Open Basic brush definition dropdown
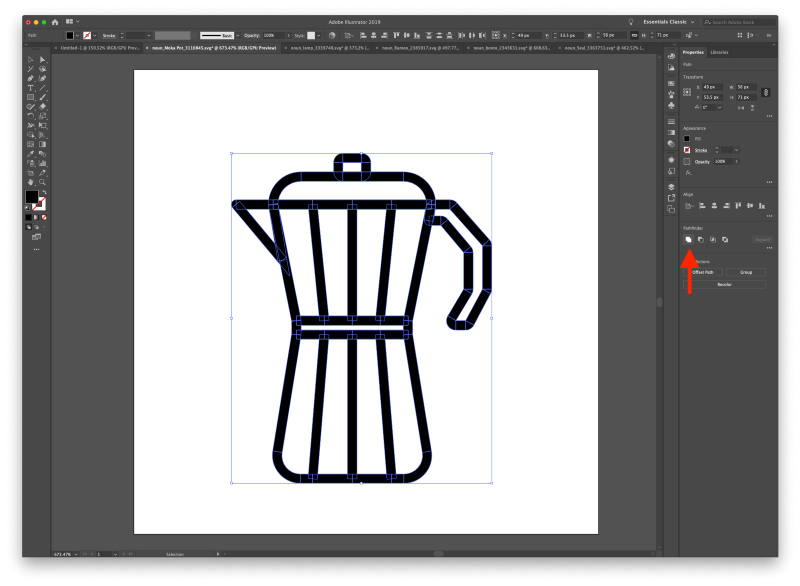Image resolution: width=800 pixels, height=586 pixels. (x=238, y=35)
